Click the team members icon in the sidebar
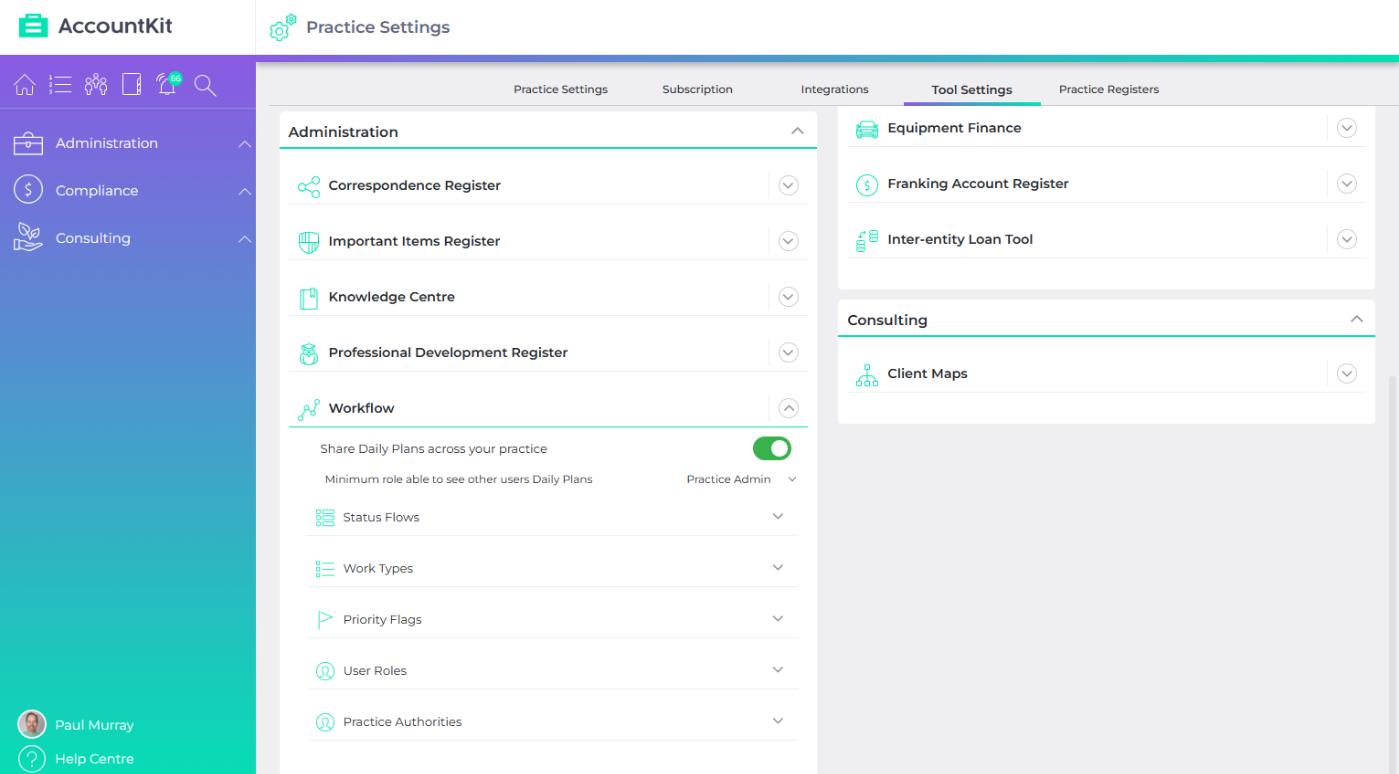Screen dimensions: 1399x774 pyautogui.click(x=95, y=84)
